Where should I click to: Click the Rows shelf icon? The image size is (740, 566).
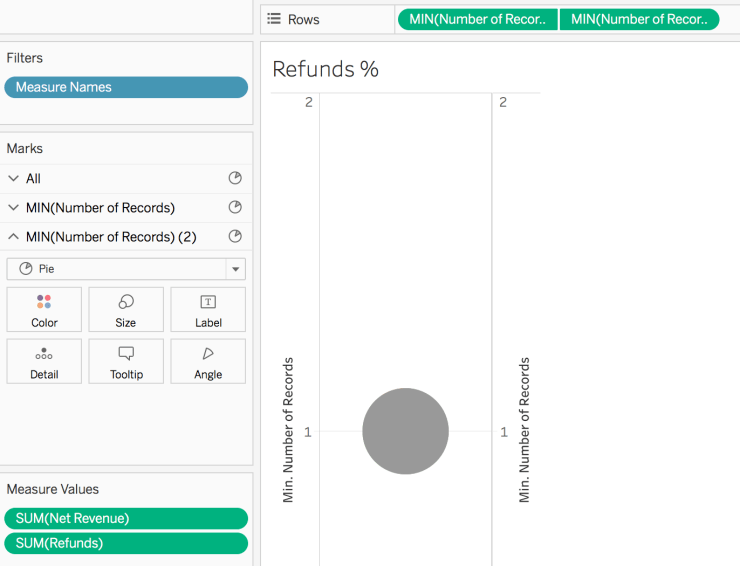274,19
